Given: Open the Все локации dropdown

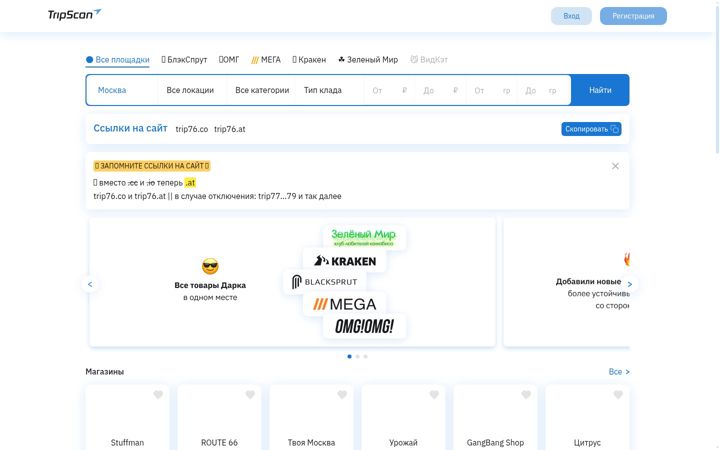Looking at the screenshot, I should (x=192, y=90).
